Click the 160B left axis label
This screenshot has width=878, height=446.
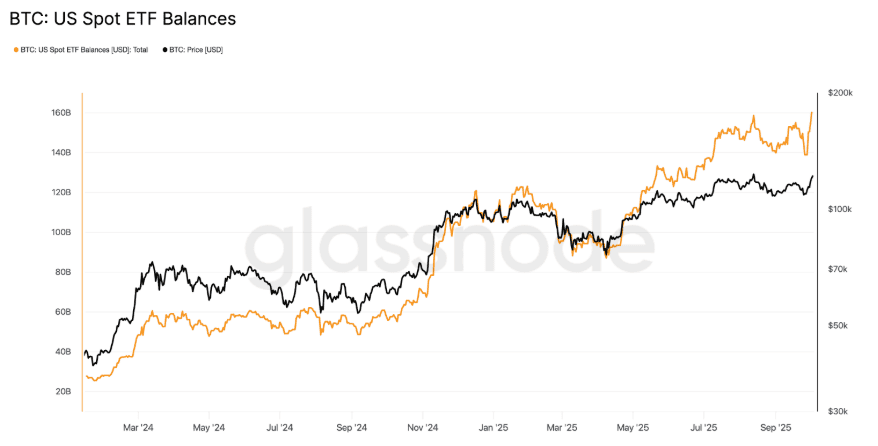pyautogui.click(x=61, y=113)
